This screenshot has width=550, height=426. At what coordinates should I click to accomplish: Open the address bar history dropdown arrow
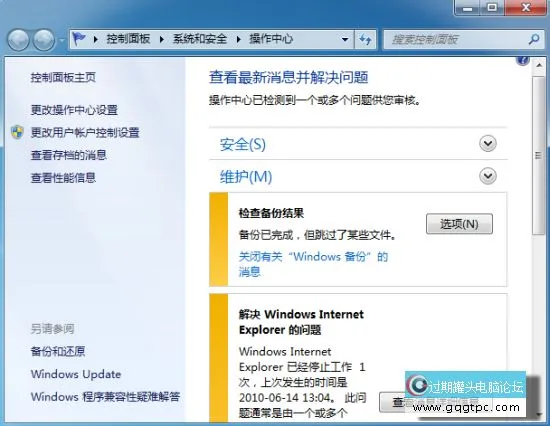345,39
